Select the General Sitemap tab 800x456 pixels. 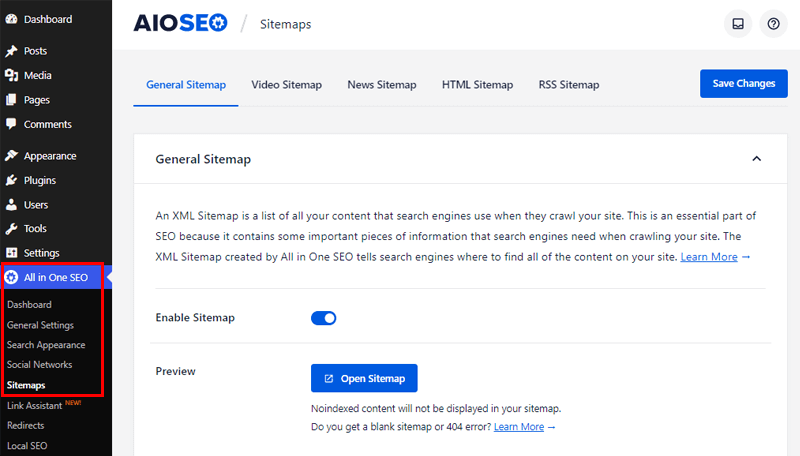click(x=186, y=85)
